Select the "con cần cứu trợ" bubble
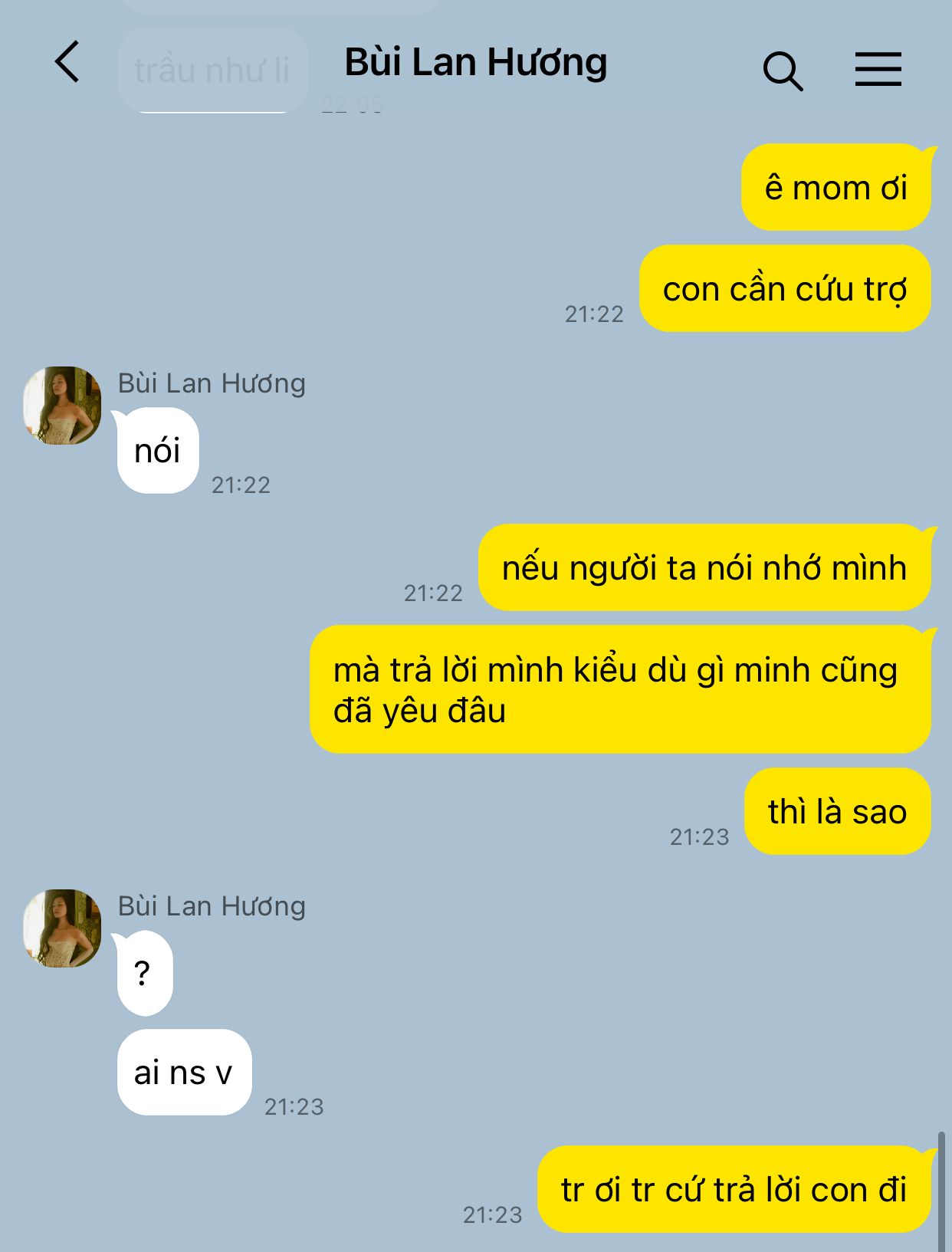 (785, 289)
